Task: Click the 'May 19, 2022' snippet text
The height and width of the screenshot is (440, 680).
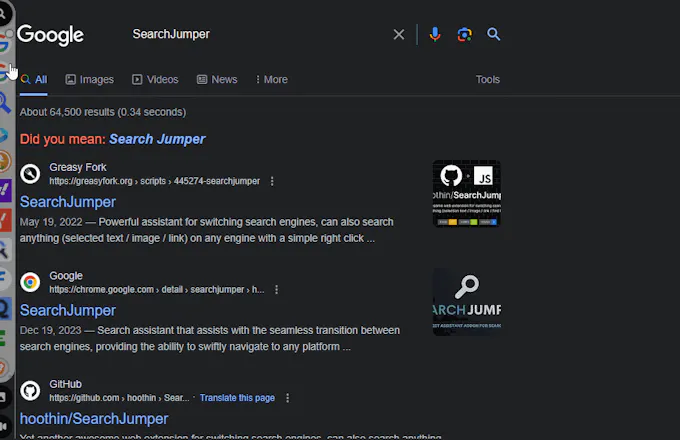Action: tap(51, 222)
